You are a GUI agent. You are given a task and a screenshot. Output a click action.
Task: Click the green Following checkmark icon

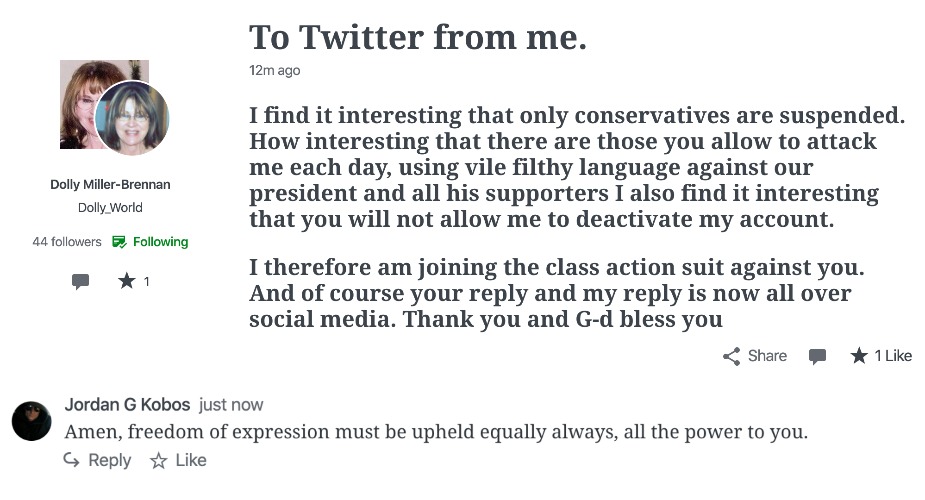(x=119, y=242)
